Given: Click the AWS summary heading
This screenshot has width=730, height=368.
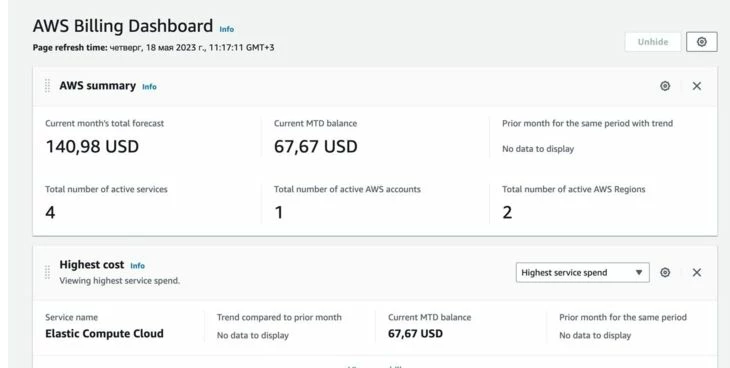Looking at the screenshot, I should point(98,86).
